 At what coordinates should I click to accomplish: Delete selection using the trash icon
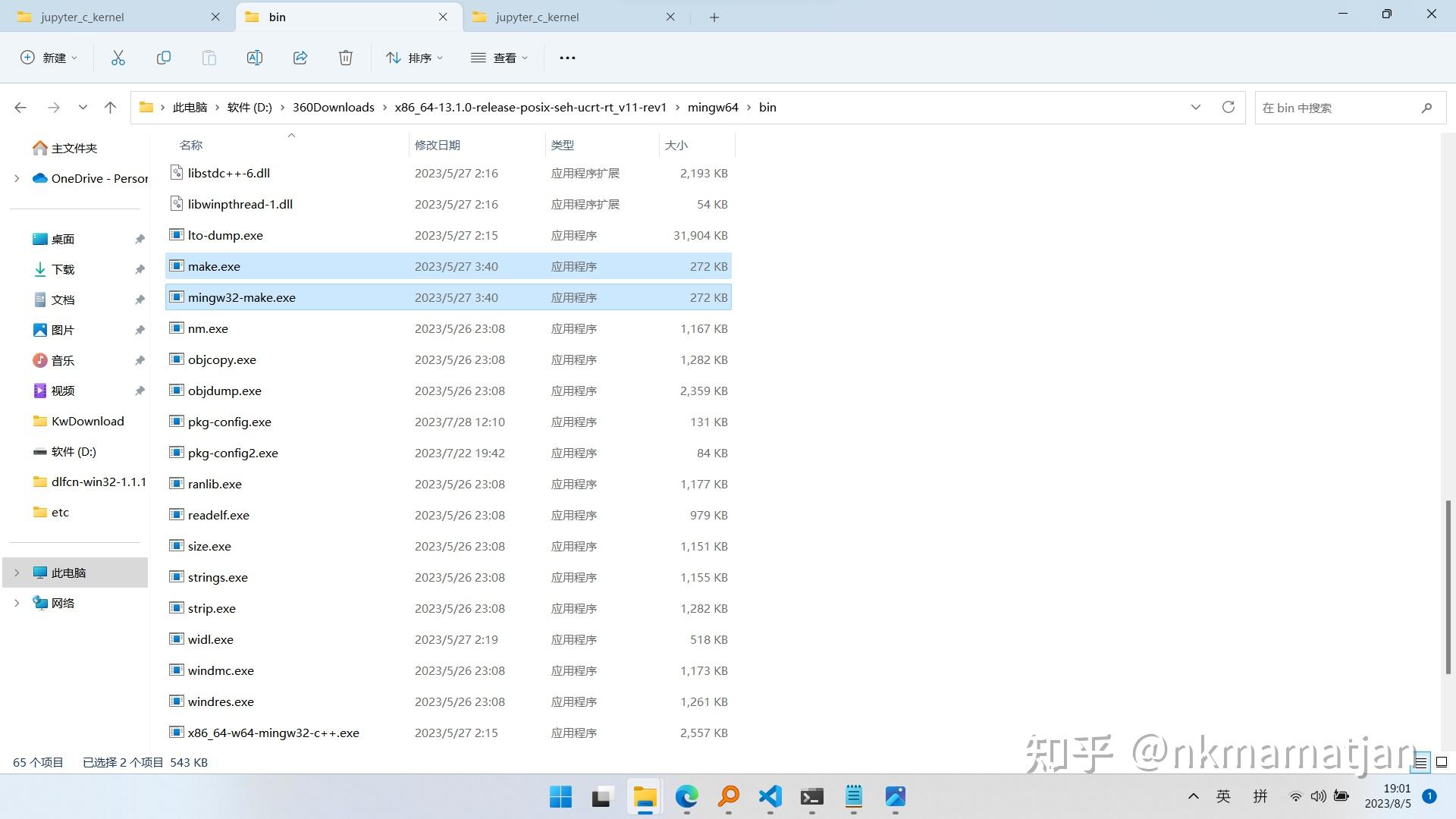point(346,57)
